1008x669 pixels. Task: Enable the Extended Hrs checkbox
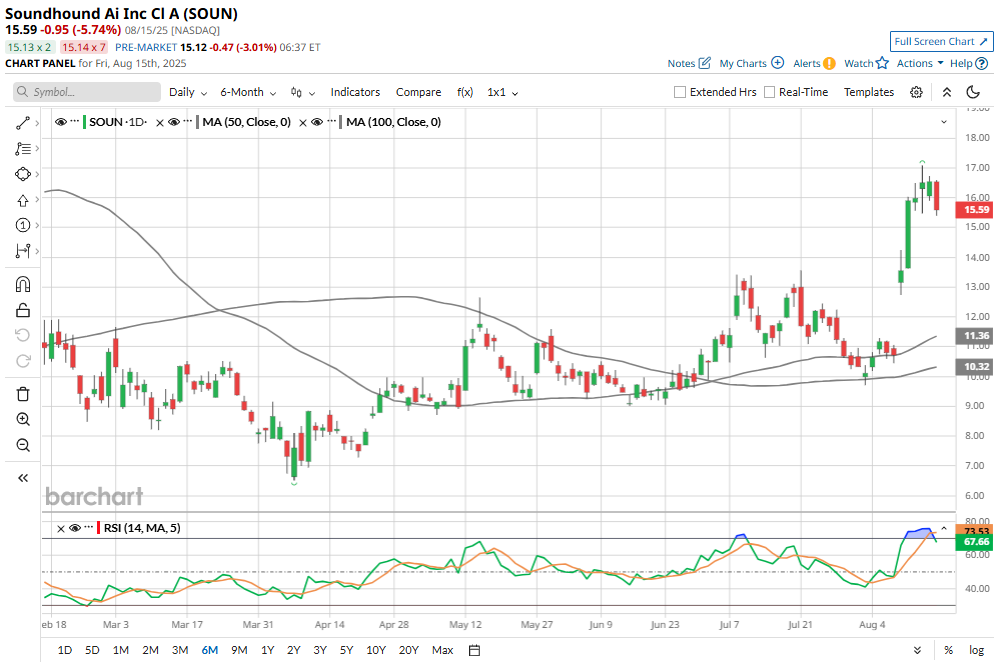pos(680,92)
